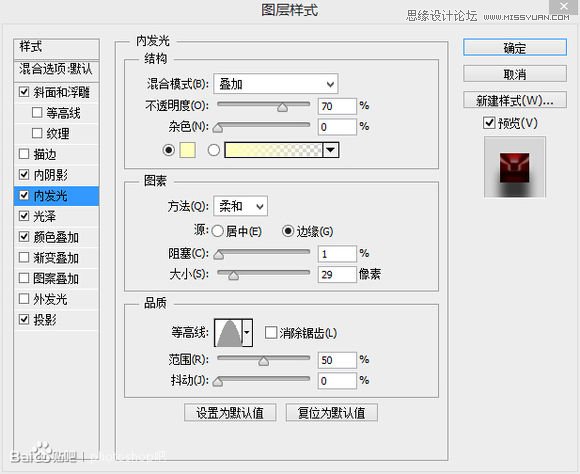This screenshot has height=474, width=580.
Task: Click 复位为默认值 button
Action: [331, 413]
